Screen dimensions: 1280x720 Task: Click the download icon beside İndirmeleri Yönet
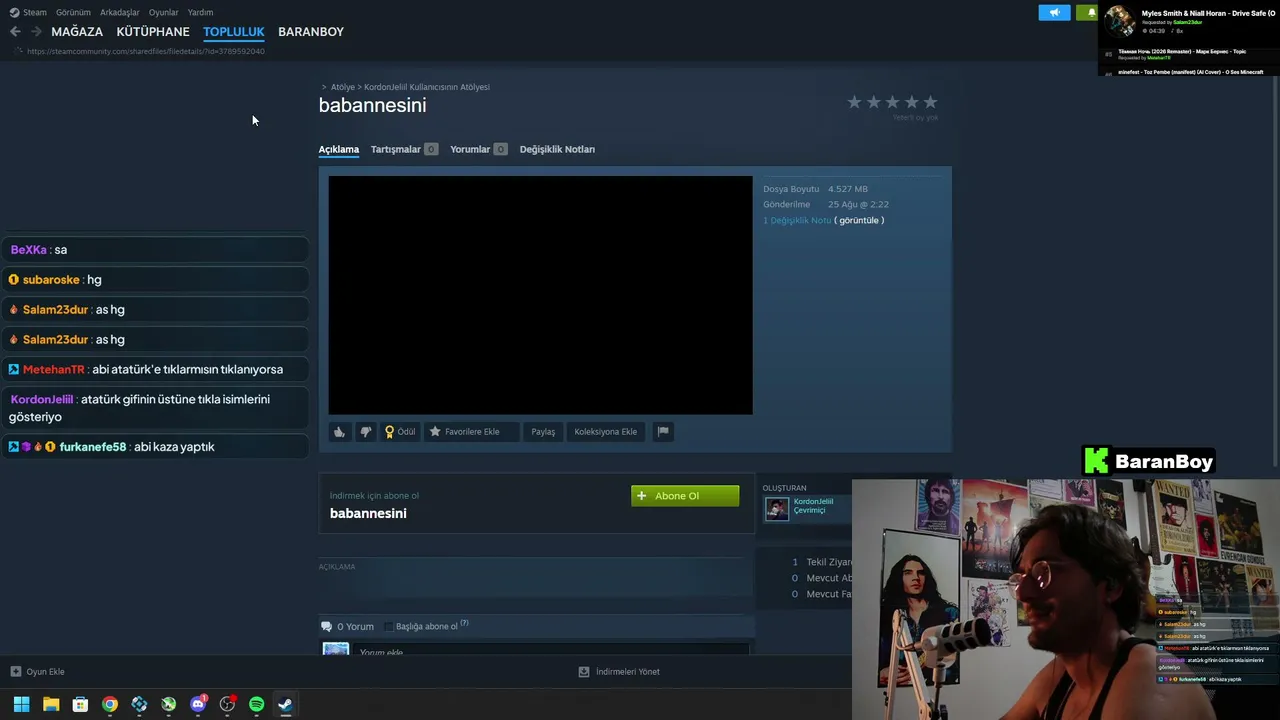tap(584, 672)
